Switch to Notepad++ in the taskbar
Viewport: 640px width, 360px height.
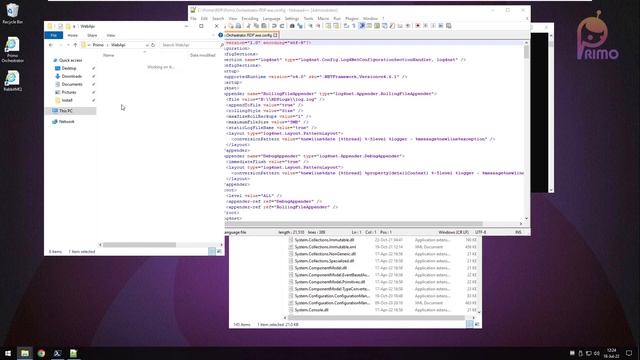click(73, 353)
